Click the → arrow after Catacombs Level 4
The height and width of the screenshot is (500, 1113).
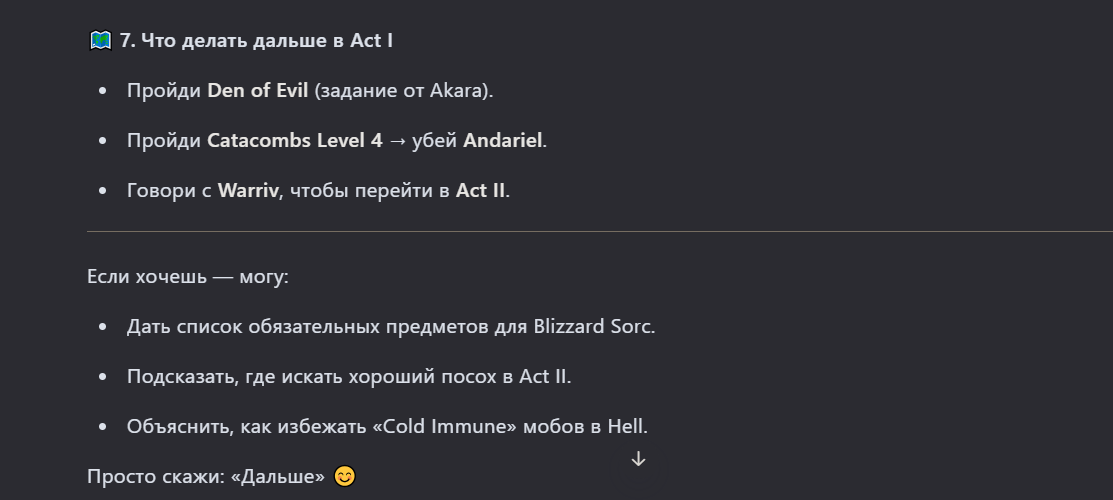tap(397, 141)
